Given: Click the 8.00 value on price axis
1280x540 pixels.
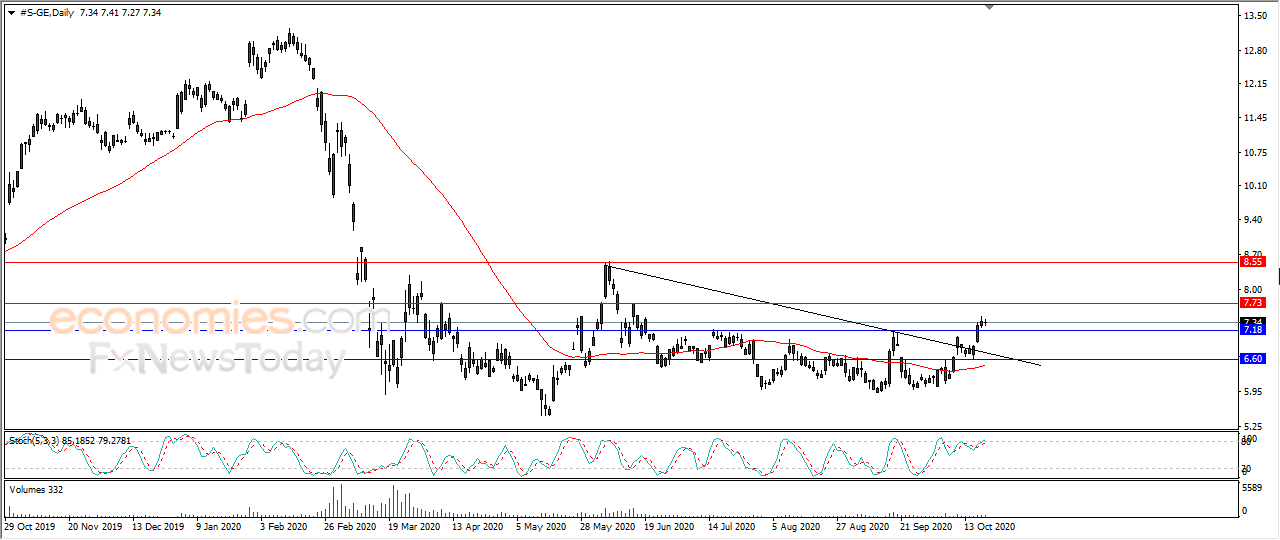Looking at the screenshot, I should pyautogui.click(x=1254, y=288).
